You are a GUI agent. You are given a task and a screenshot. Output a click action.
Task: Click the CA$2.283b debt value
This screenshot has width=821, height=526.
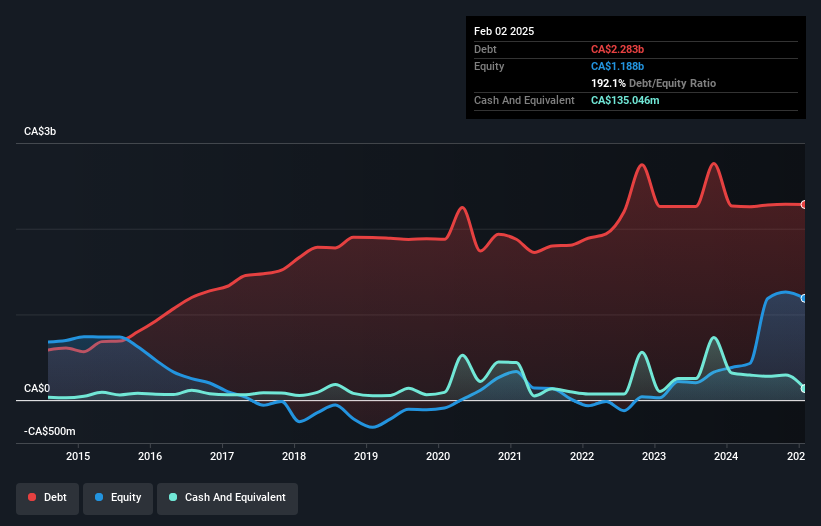pos(617,49)
